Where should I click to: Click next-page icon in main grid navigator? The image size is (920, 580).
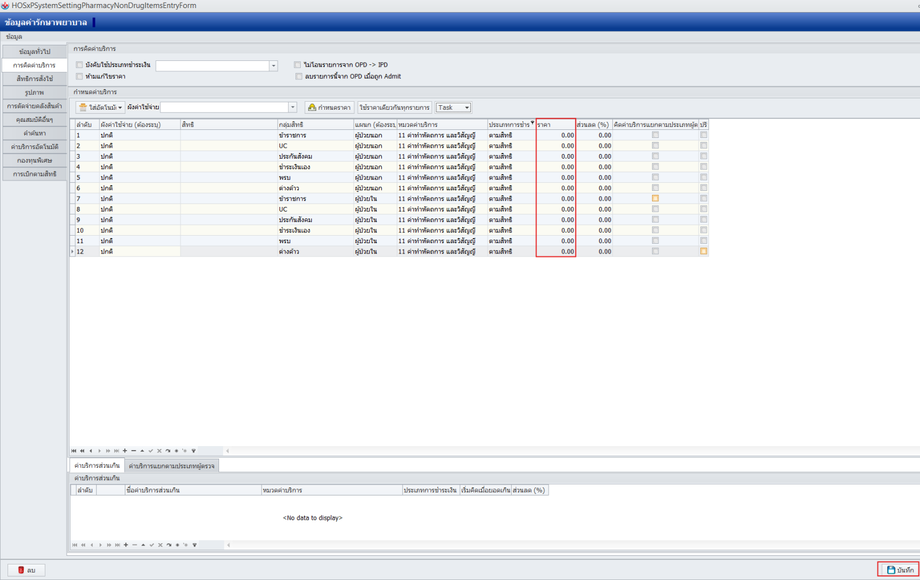coord(108,451)
